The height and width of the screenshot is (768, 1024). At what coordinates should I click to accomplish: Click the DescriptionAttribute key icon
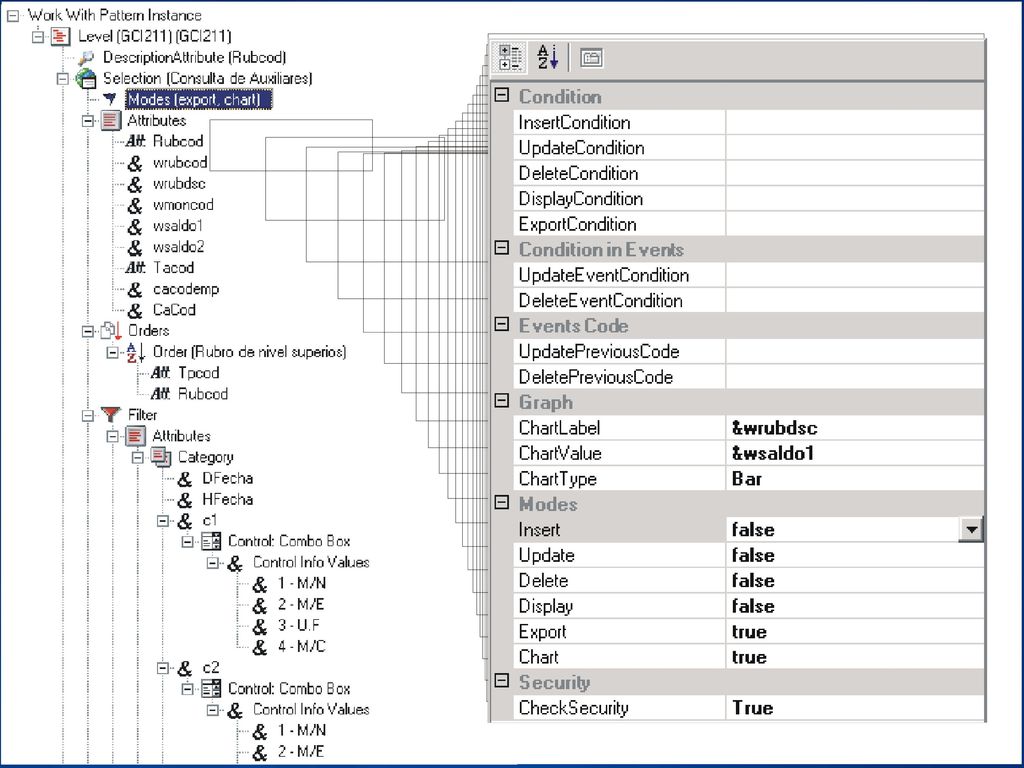click(x=86, y=57)
